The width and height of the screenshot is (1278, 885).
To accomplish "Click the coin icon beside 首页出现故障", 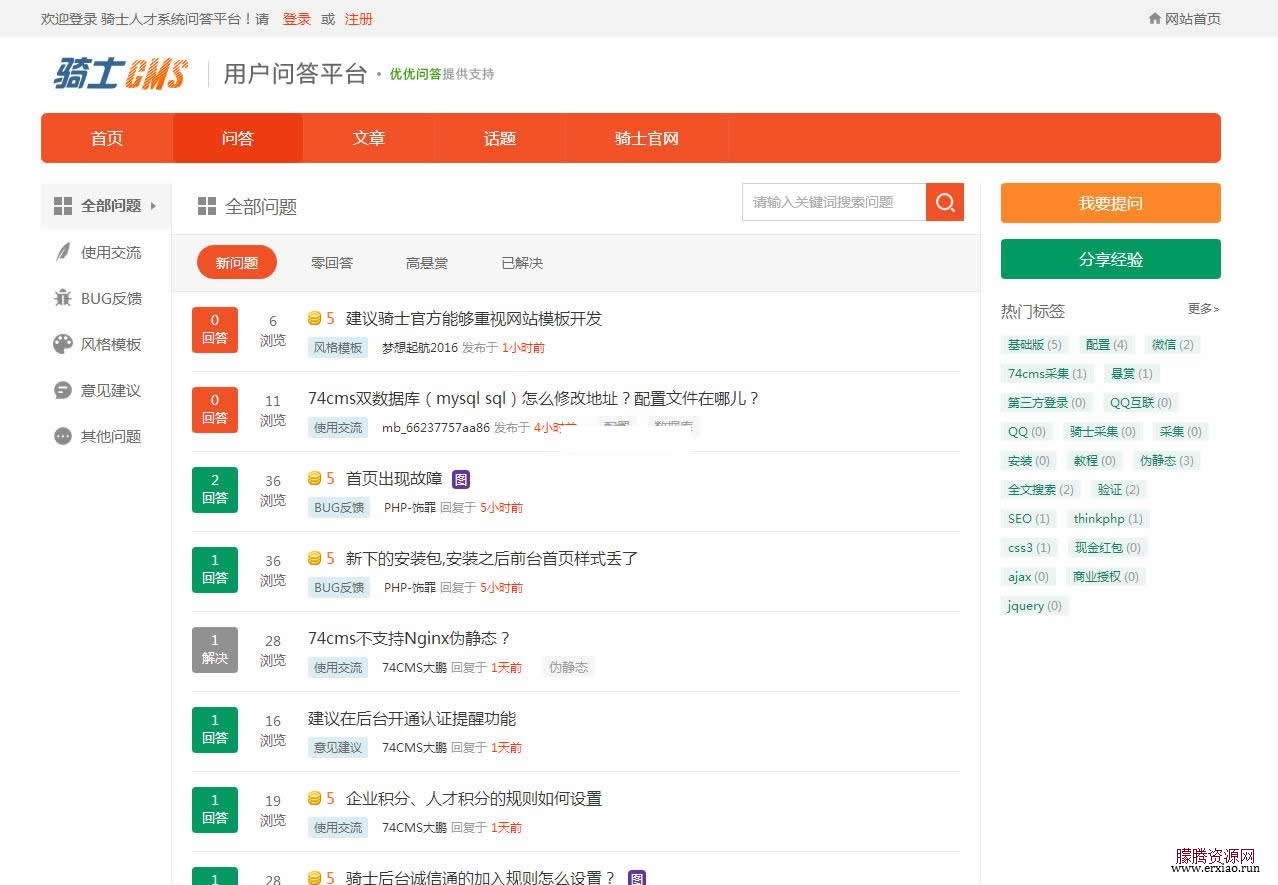I will point(314,479).
